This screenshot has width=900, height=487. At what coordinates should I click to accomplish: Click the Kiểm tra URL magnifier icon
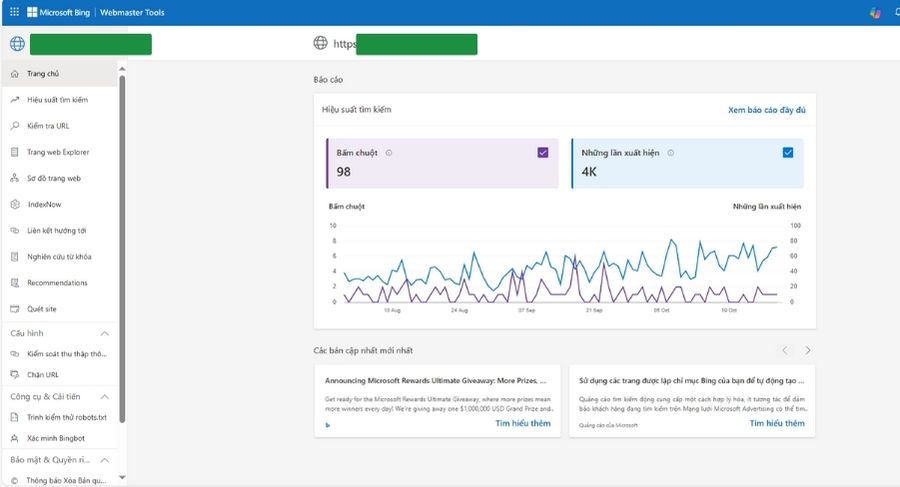[x=15, y=126]
